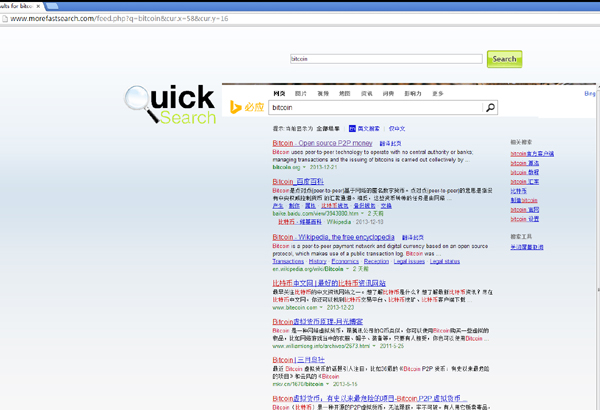Image resolution: width=600 pixels, height=410 pixels.
Task: Expand dropdown arrow next to en.wikipedia.org URL
Action: pos(347,269)
